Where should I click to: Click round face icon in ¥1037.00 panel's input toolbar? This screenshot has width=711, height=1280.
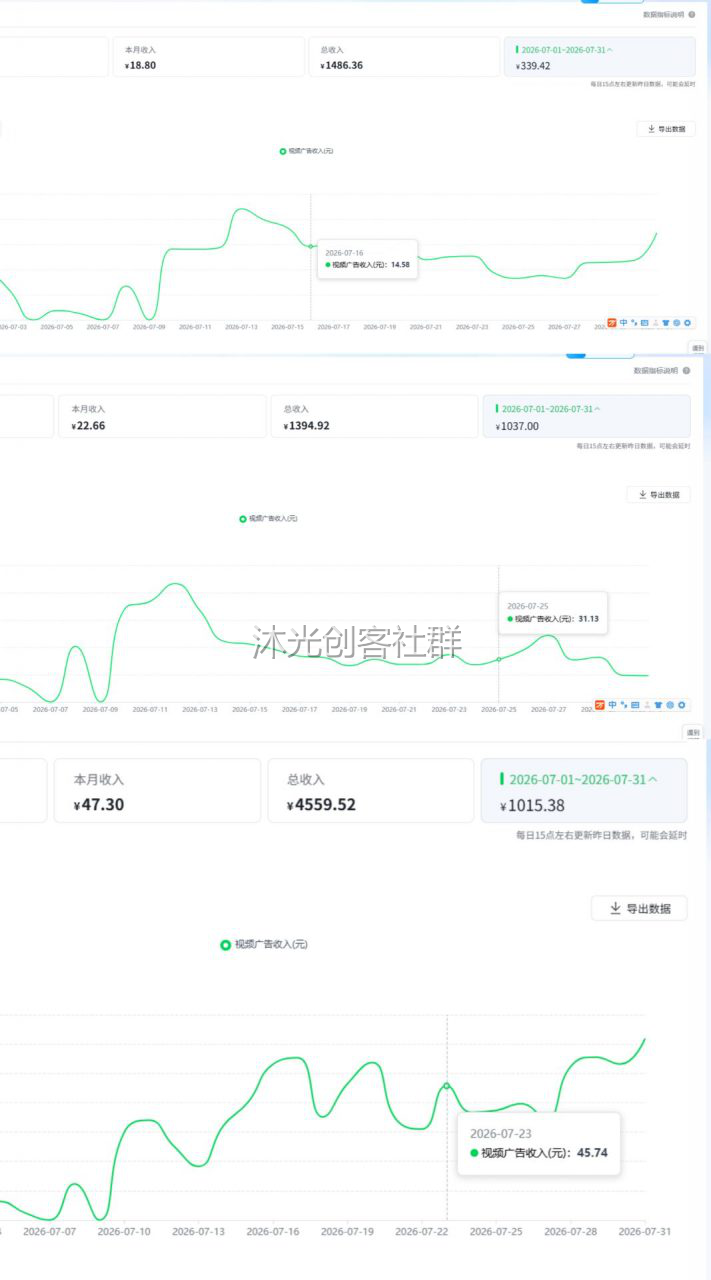tap(670, 705)
